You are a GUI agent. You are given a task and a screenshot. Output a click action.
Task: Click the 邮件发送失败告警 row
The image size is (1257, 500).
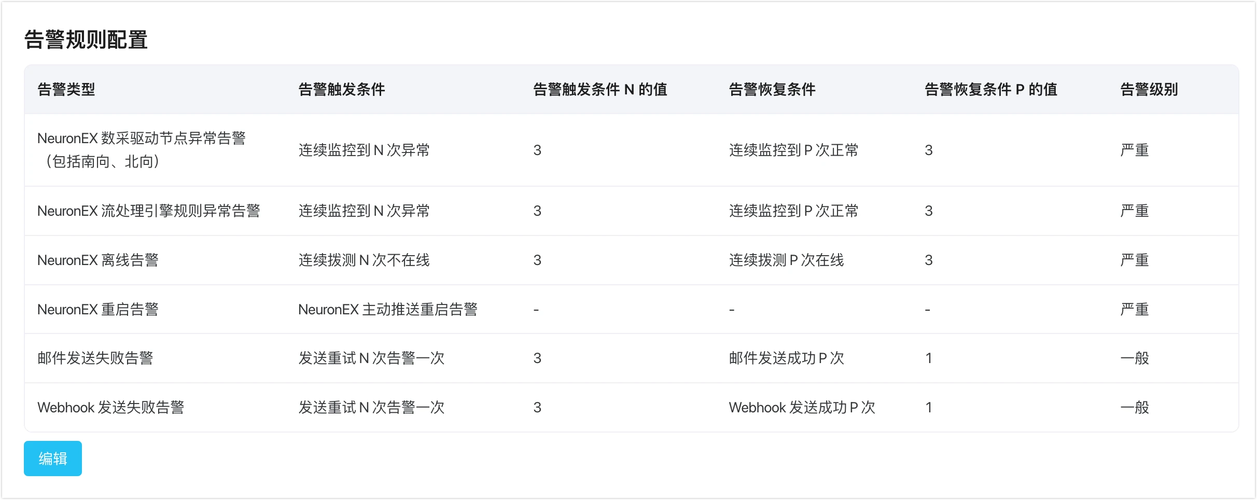(x=631, y=358)
